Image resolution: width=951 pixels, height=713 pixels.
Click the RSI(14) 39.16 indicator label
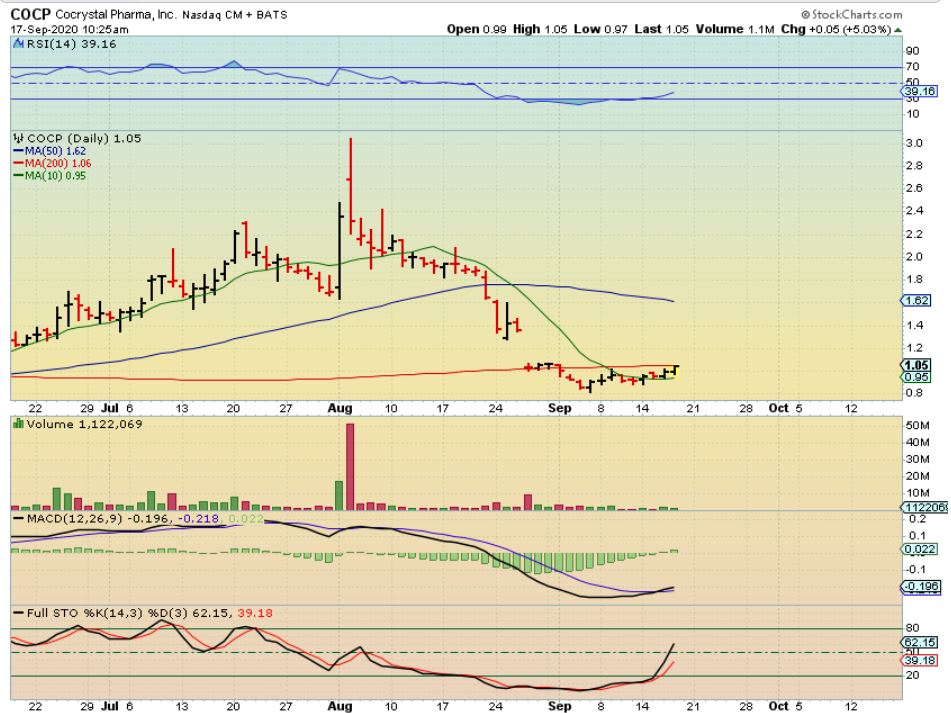[71, 44]
